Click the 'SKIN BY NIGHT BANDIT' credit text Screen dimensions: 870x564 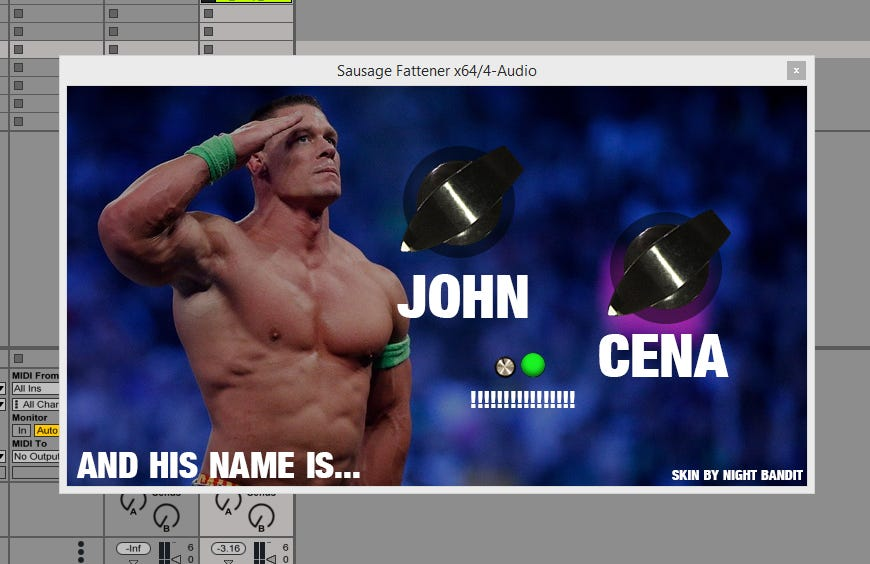pyautogui.click(x=737, y=475)
